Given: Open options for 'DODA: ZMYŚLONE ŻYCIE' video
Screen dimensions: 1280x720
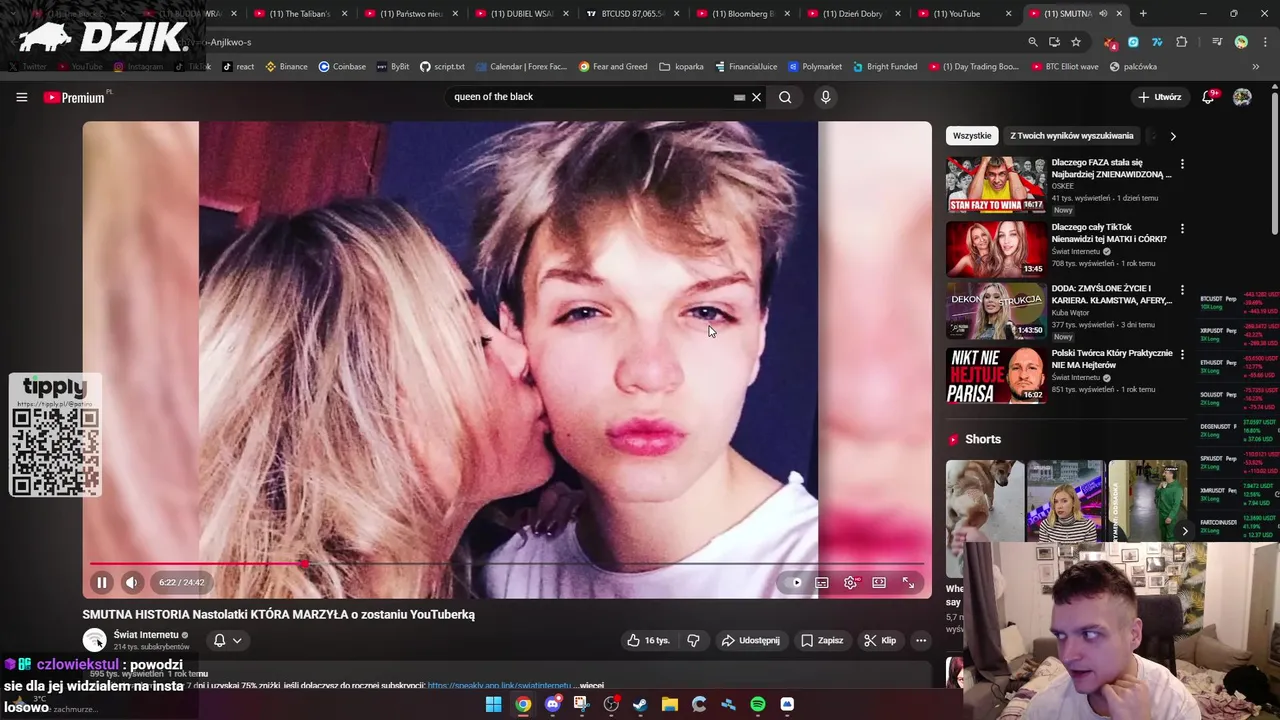Looking at the screenshot, I should [1182, 290].
